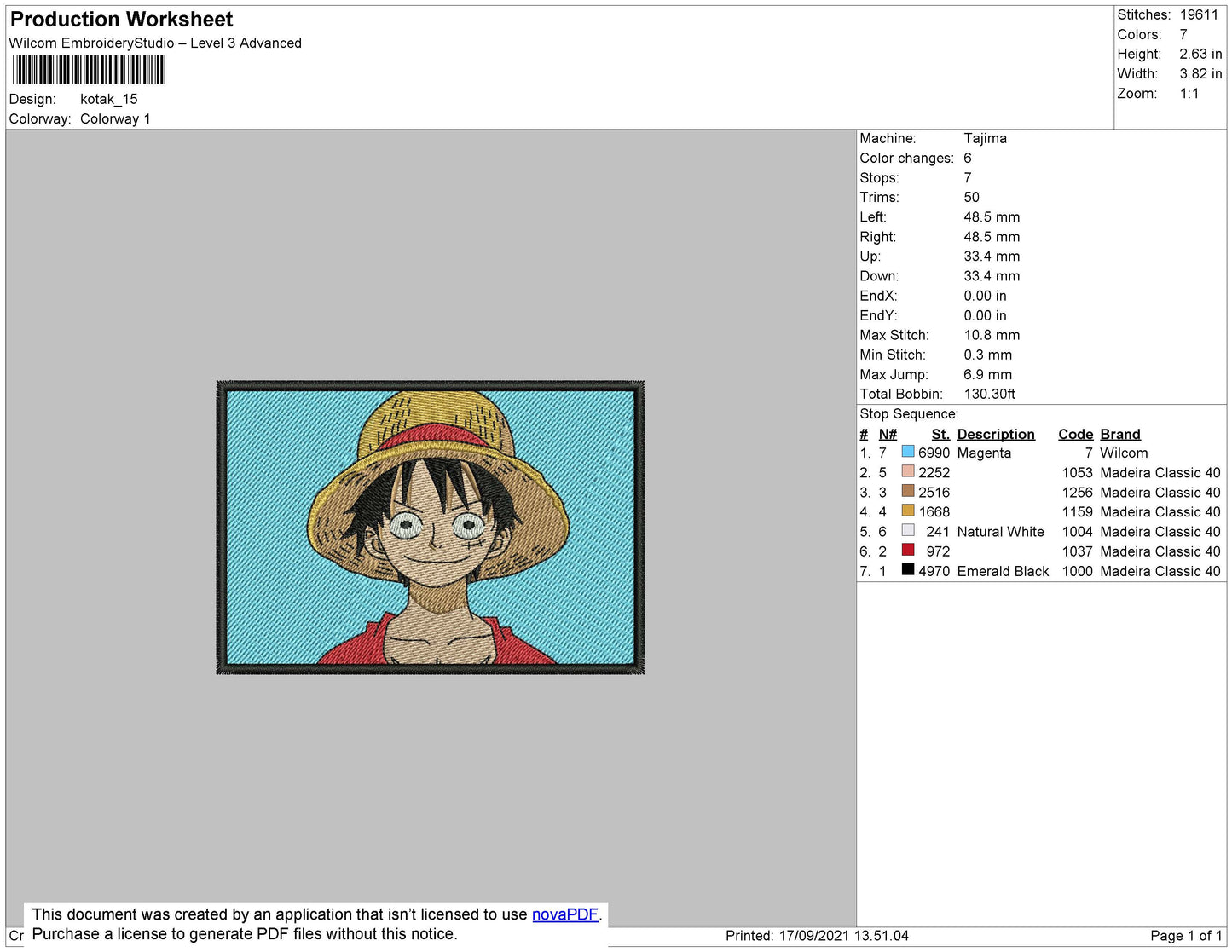Click thread code "1000"
Viewport: 1232px width, 952px height.
pos(1077,571)
